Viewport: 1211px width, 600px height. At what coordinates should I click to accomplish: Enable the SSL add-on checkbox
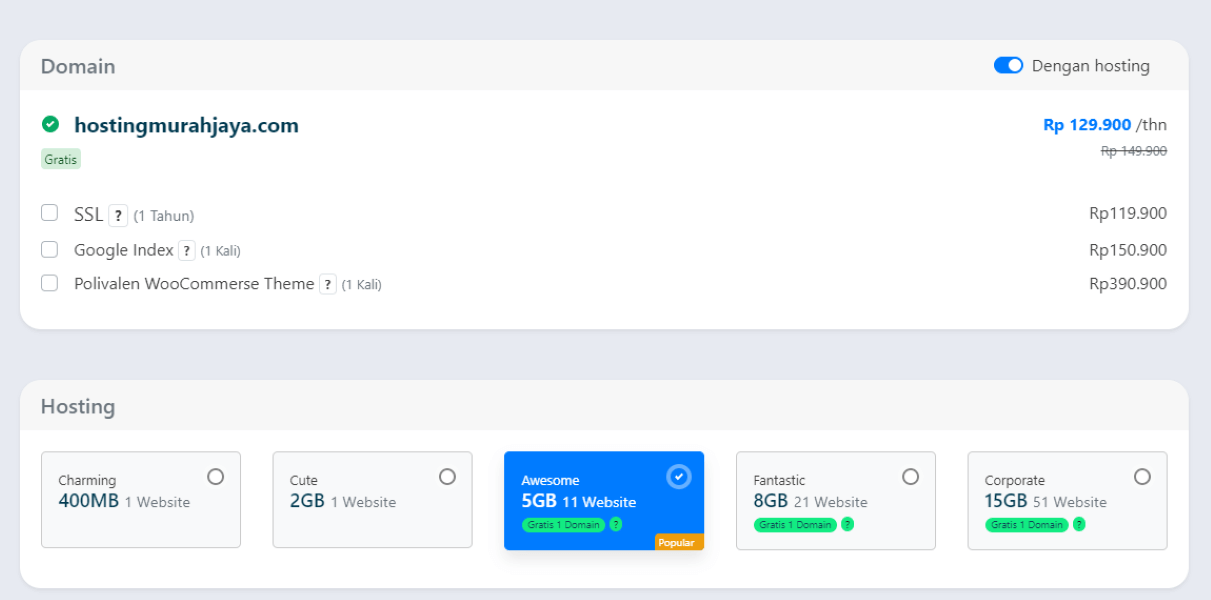[49, 212]
